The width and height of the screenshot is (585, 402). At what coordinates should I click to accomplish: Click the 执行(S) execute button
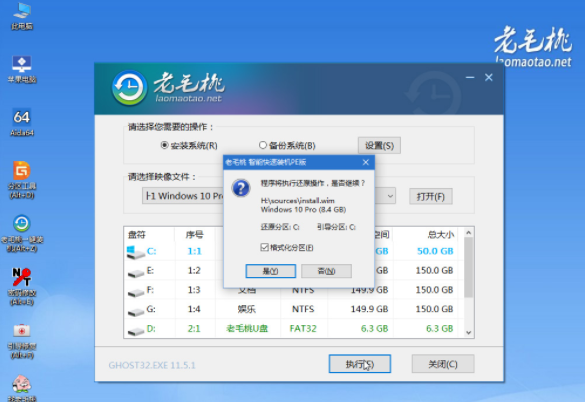(x=360, y=364)
